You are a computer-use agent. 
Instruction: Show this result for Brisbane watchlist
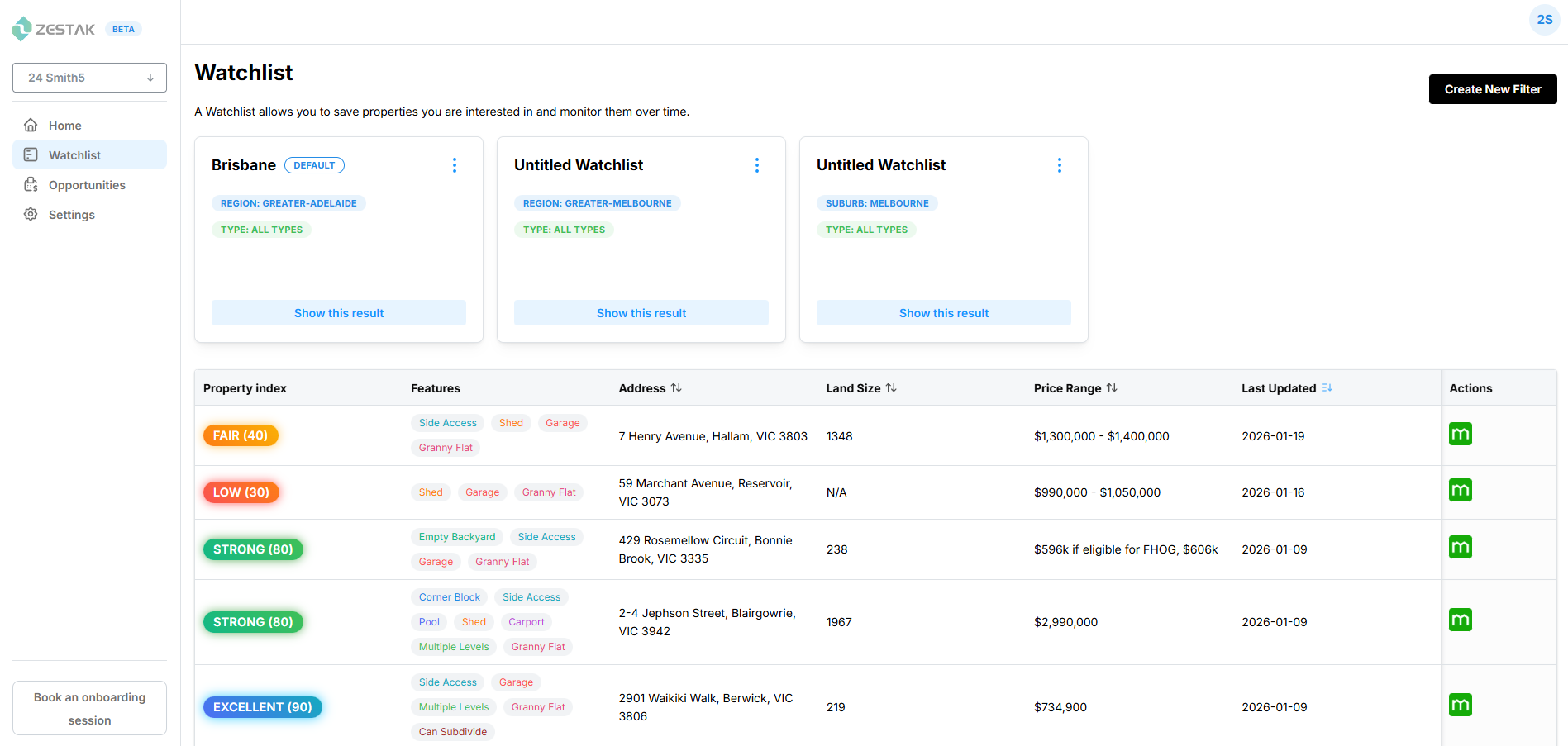coord(339,313)
